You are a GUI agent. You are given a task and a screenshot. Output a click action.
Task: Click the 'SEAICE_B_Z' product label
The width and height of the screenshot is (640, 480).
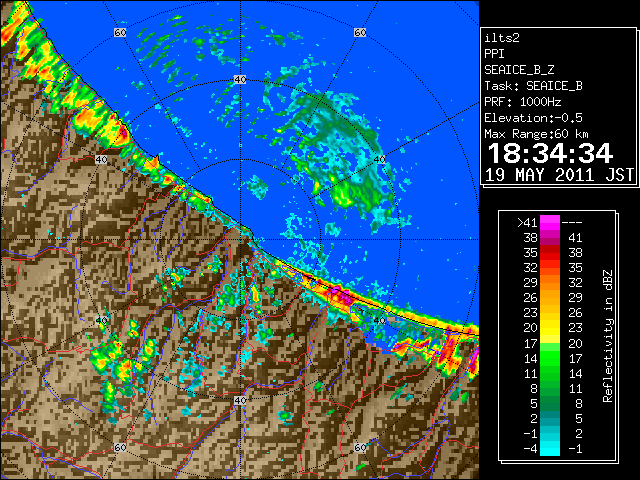519,70
